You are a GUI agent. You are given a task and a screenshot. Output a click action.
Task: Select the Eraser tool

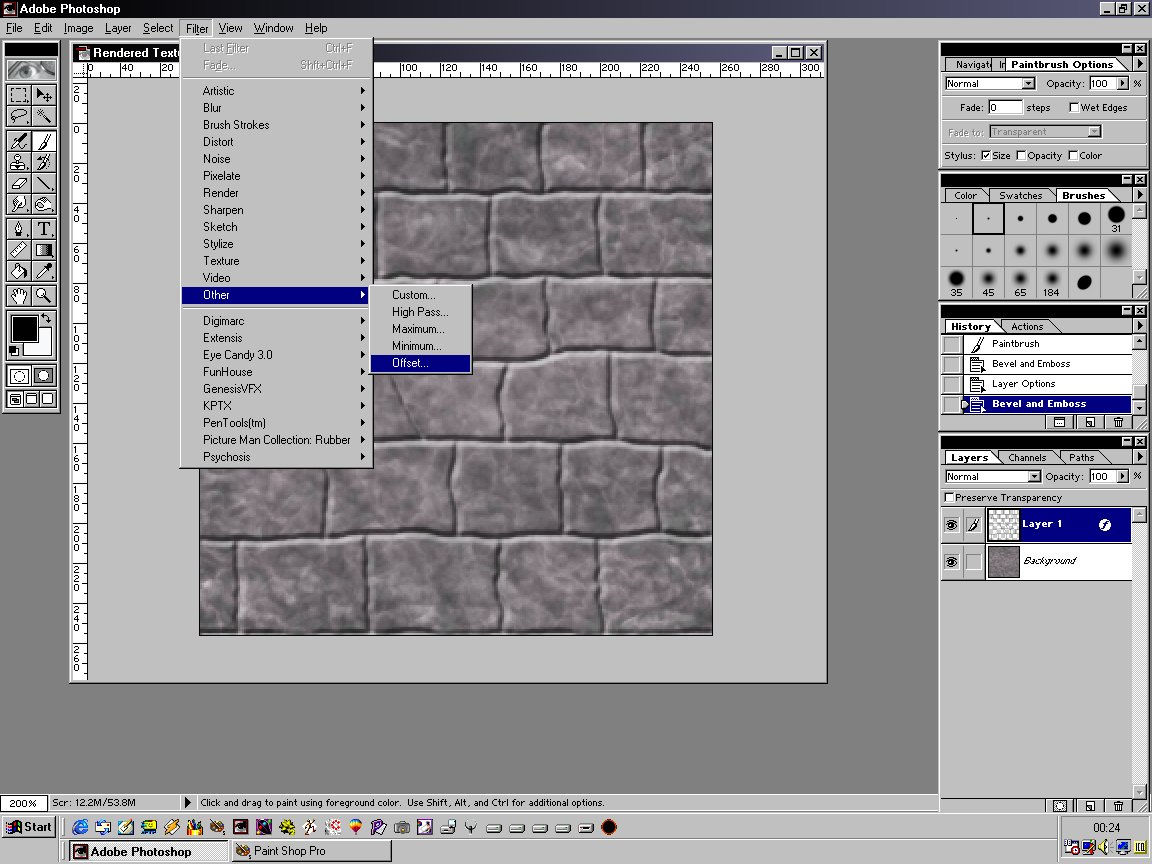[x=19, y=183]
